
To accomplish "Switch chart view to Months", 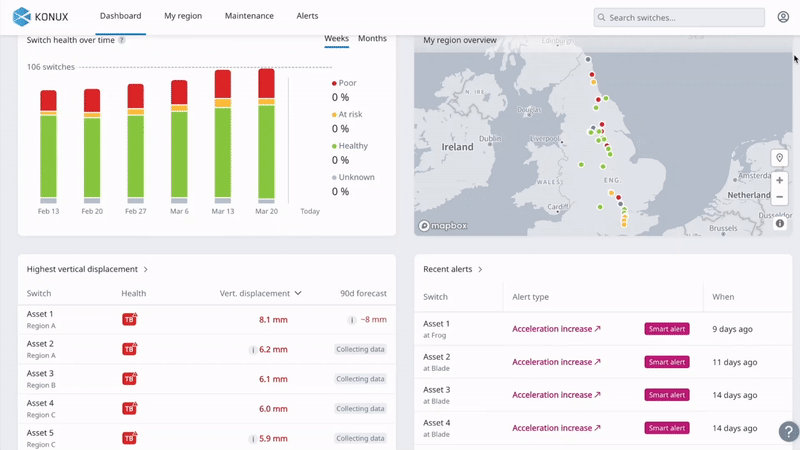I will pos(372,38).
